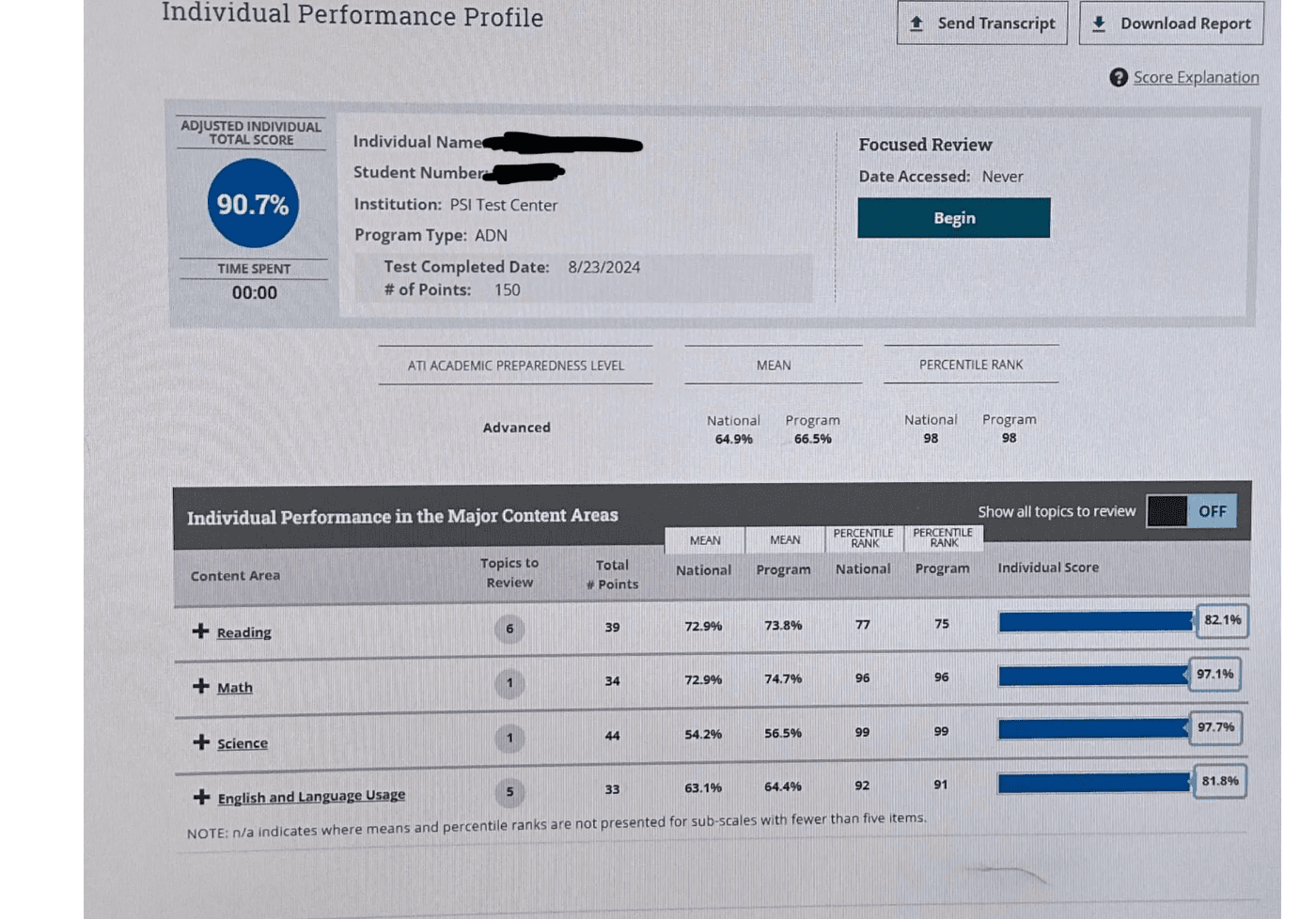Expand the English and Language Usage row plus icon
The height and width of the screenshot is (919, 1316).
click(200, 797)
